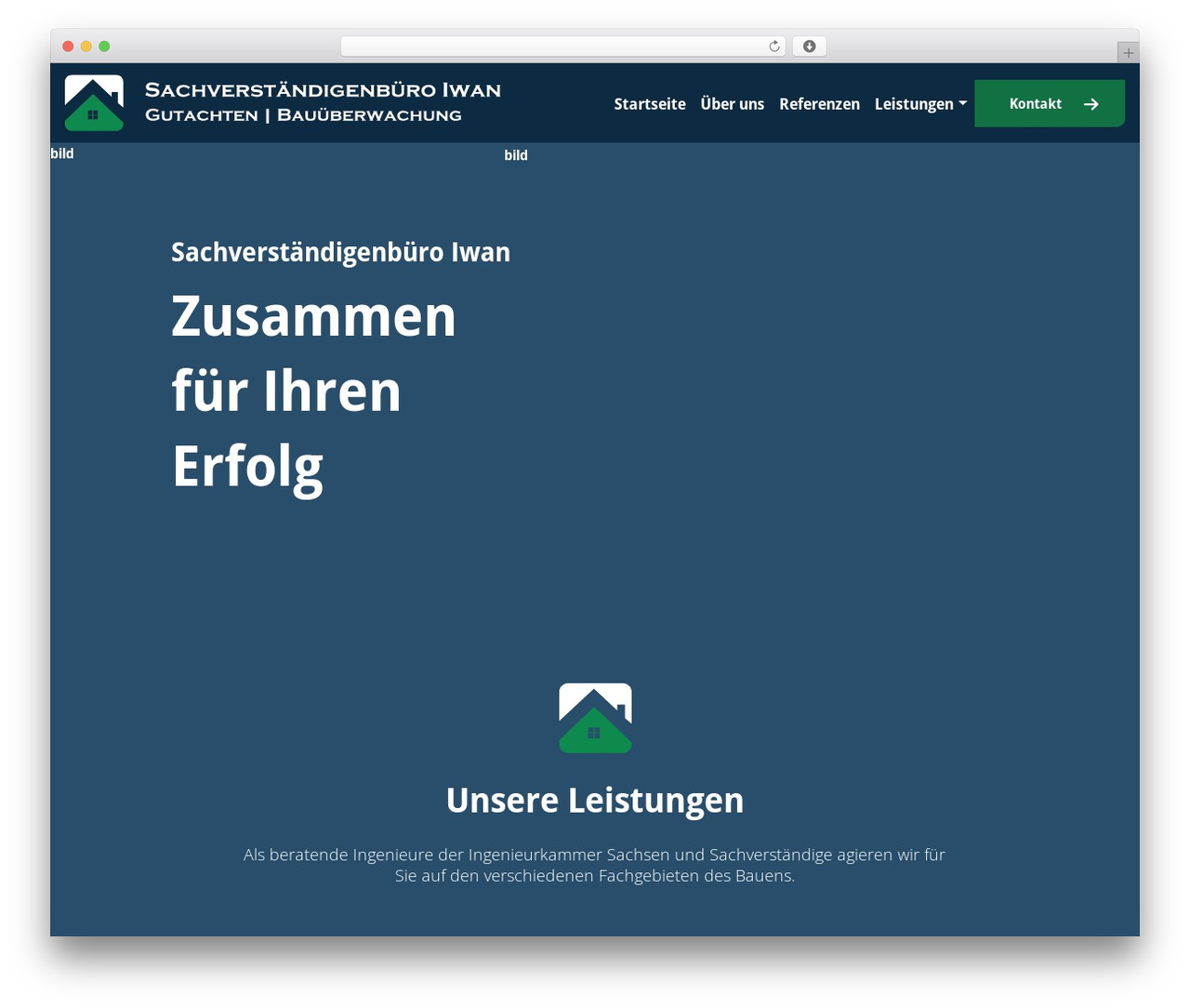Click the house icon above Unsere Leistungen
Image resolution: width=1190 pixels, height=1008 pixels.
pos(595,718)
